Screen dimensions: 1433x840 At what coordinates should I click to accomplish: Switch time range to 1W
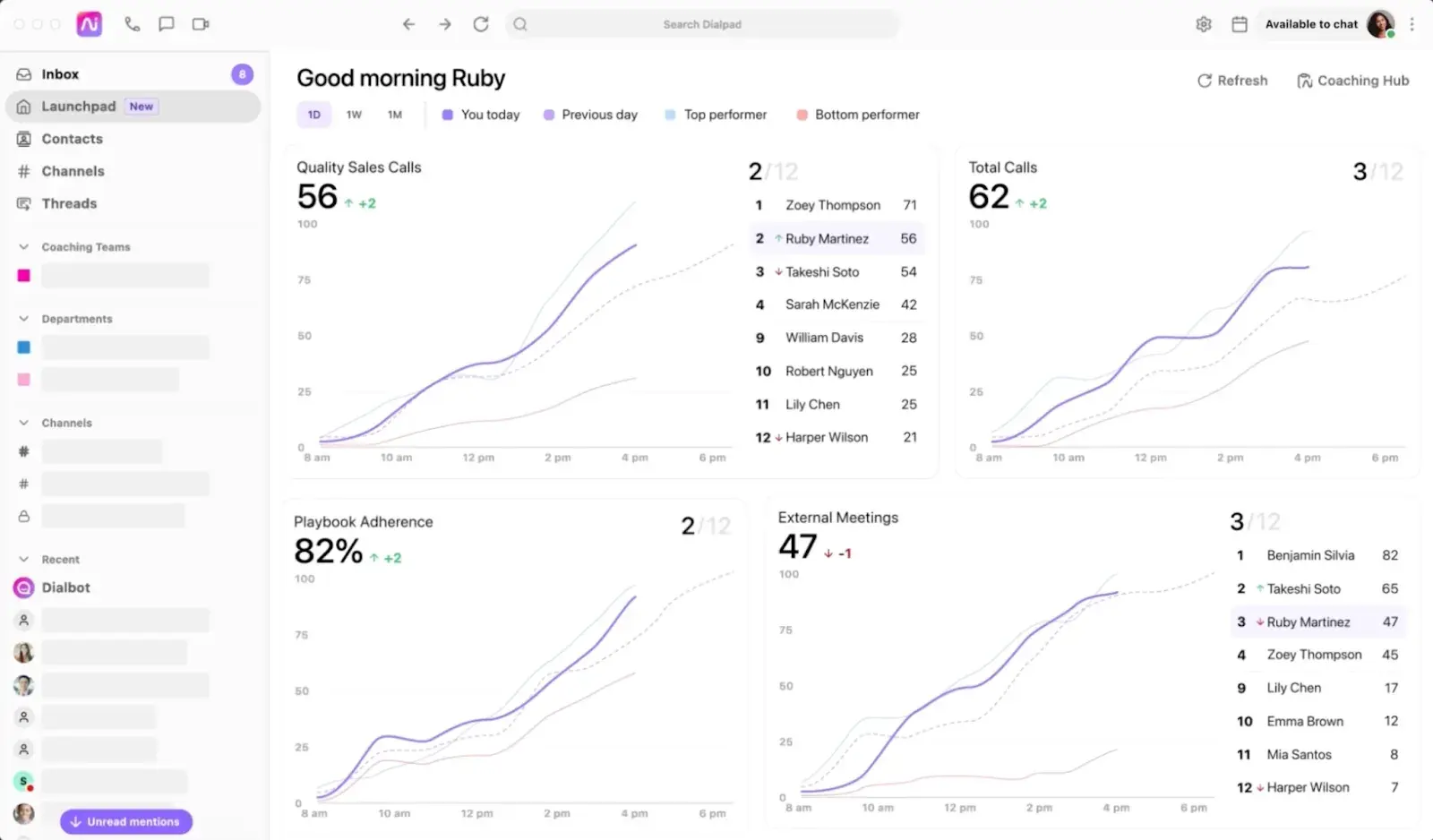[x=354, y=115]
